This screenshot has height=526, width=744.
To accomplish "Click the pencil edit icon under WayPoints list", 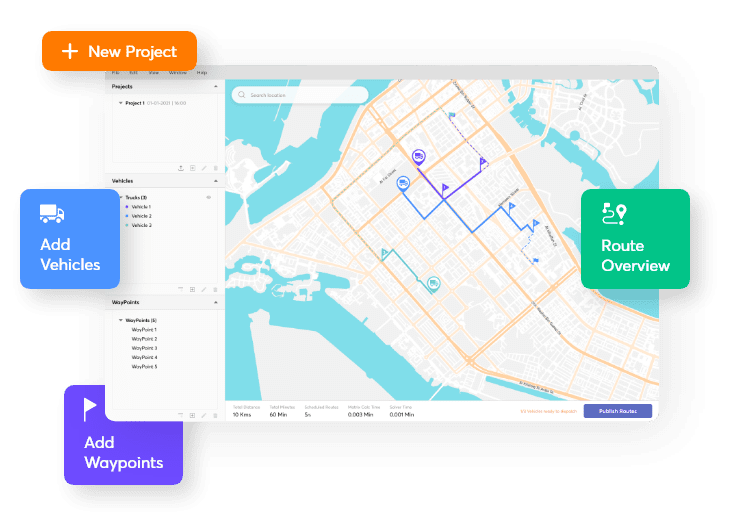I will [204, 415].
